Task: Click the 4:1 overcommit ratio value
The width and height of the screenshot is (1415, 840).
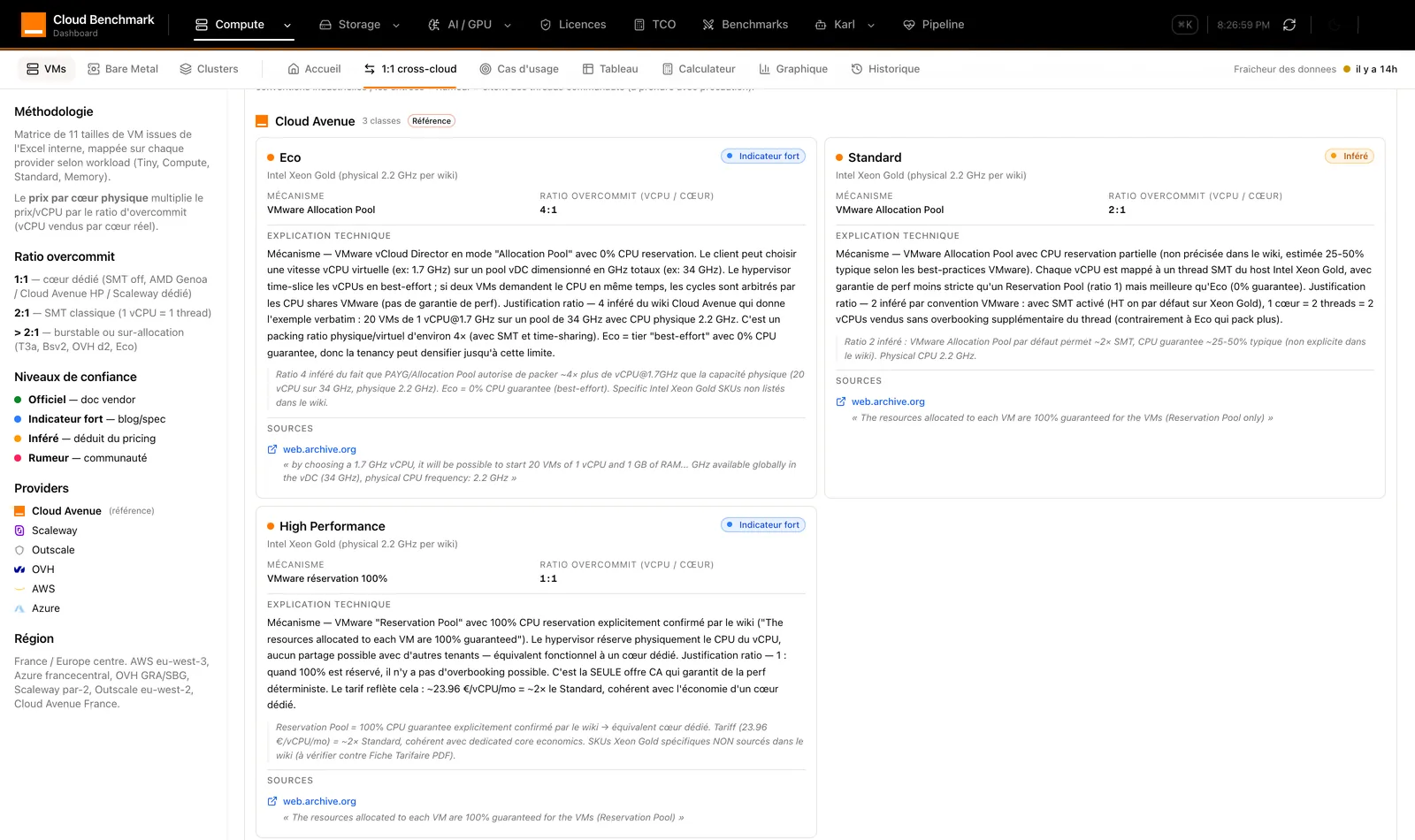Action: (x=548, y=210)
